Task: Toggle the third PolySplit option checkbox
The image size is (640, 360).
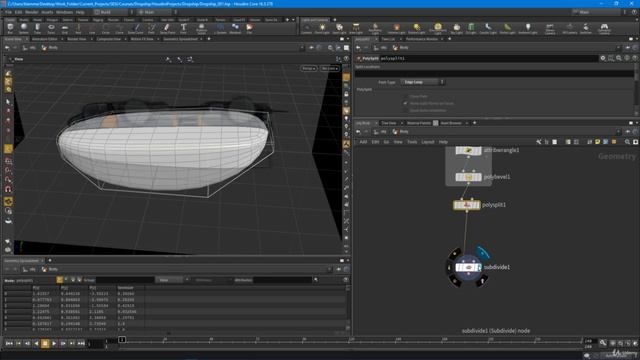Action: pos(406,110)
